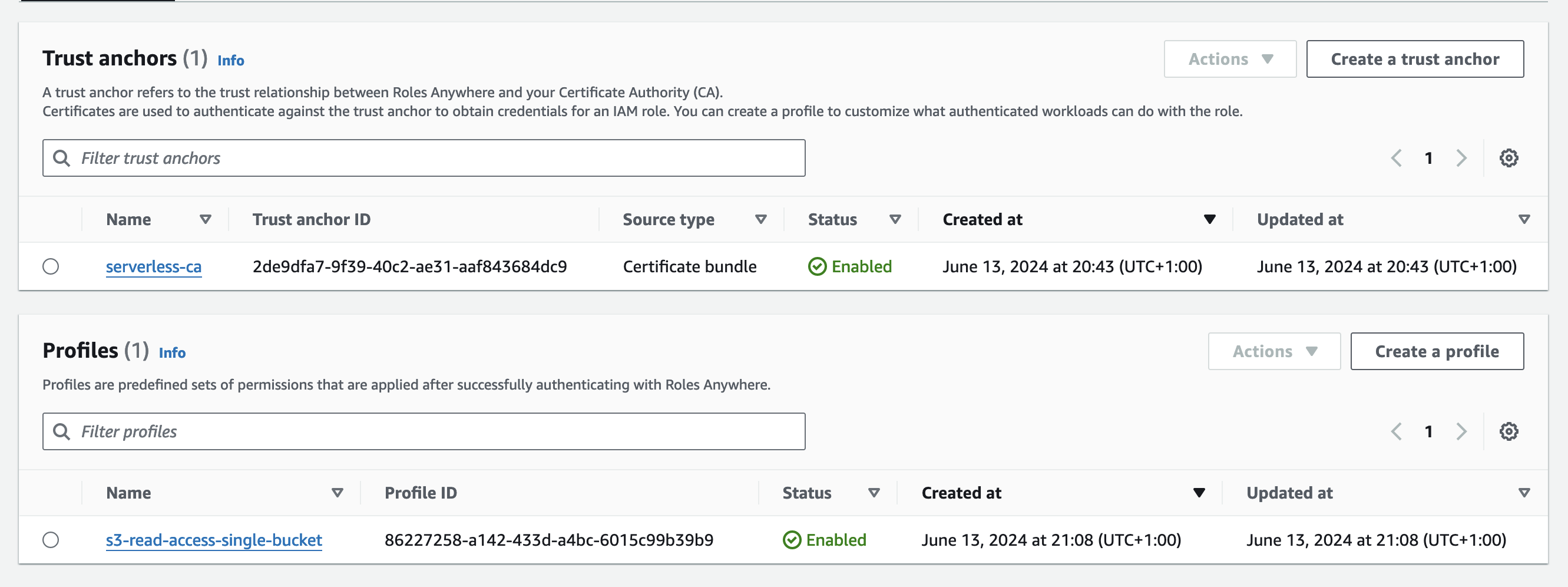Click the search icon in Filter trust anchors
The image size is (1568, 587).
61,159
